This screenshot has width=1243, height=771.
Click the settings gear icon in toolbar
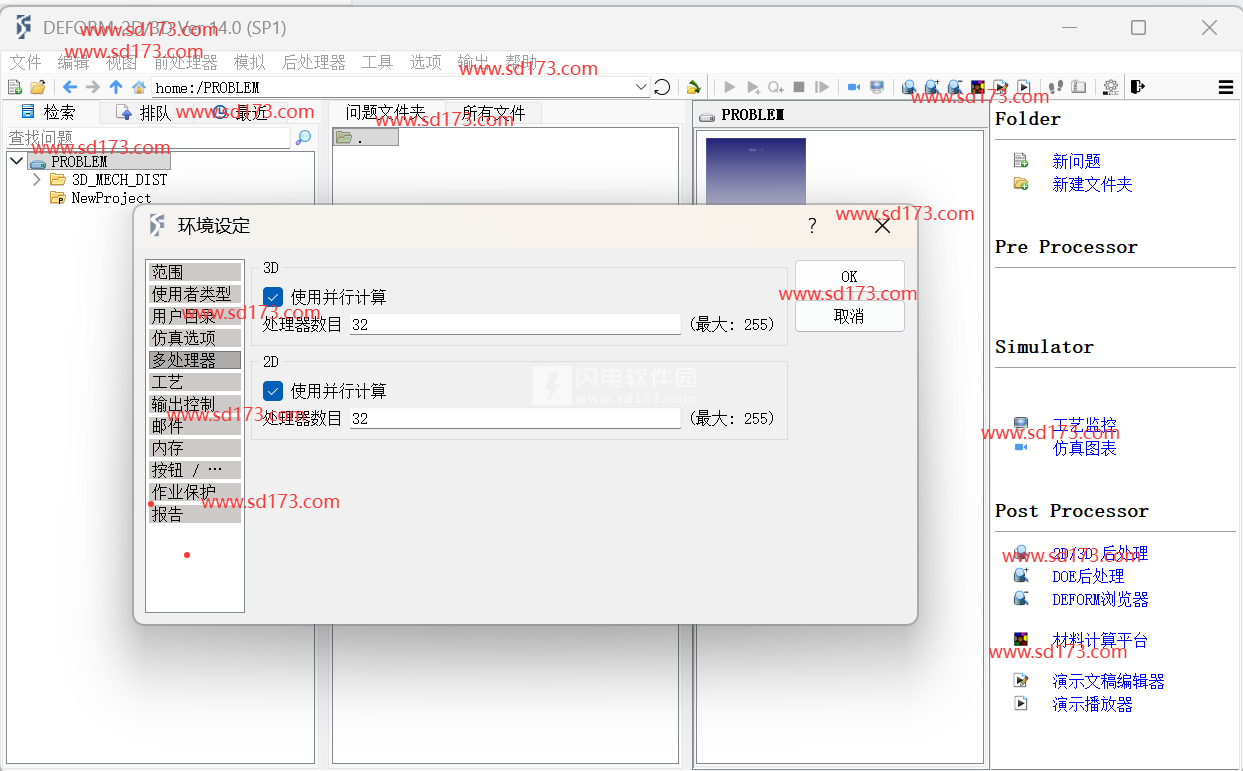pyautogui.click(x=1110, y=88)
